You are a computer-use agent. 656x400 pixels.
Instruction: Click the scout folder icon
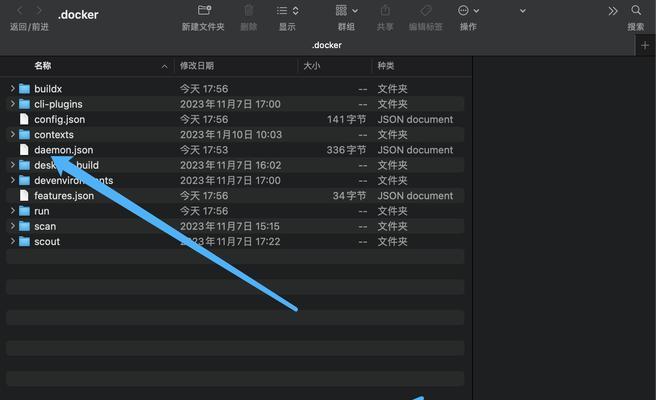tap(24, 241)
